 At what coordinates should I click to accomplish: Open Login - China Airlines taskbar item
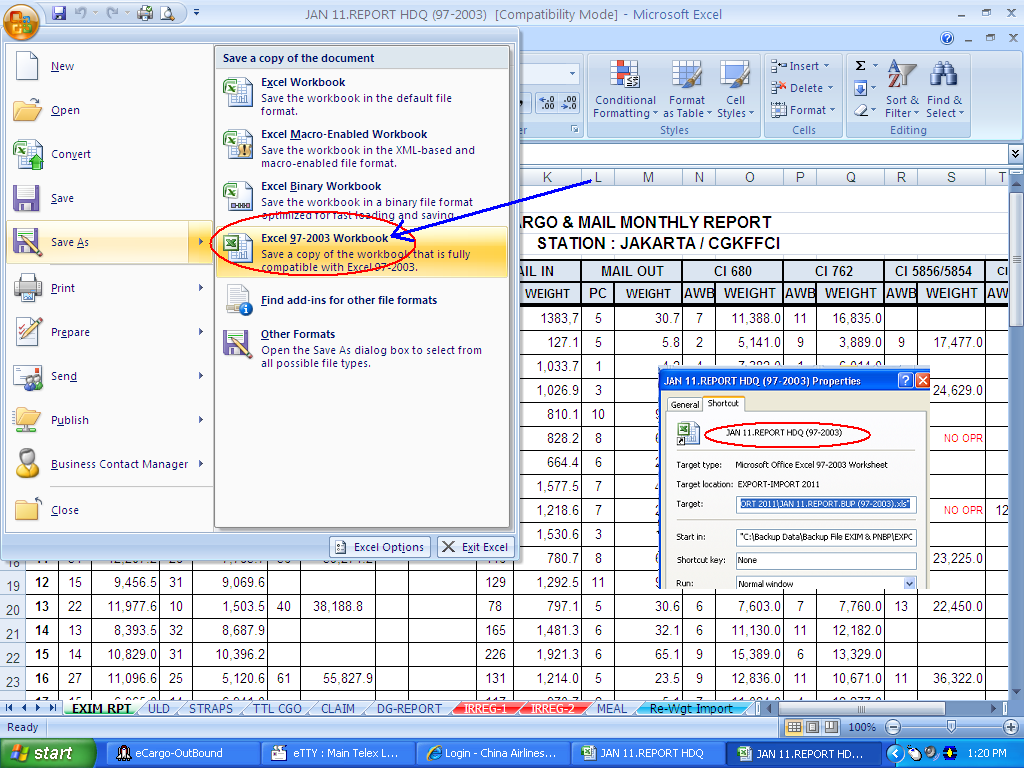pos(493,754)
